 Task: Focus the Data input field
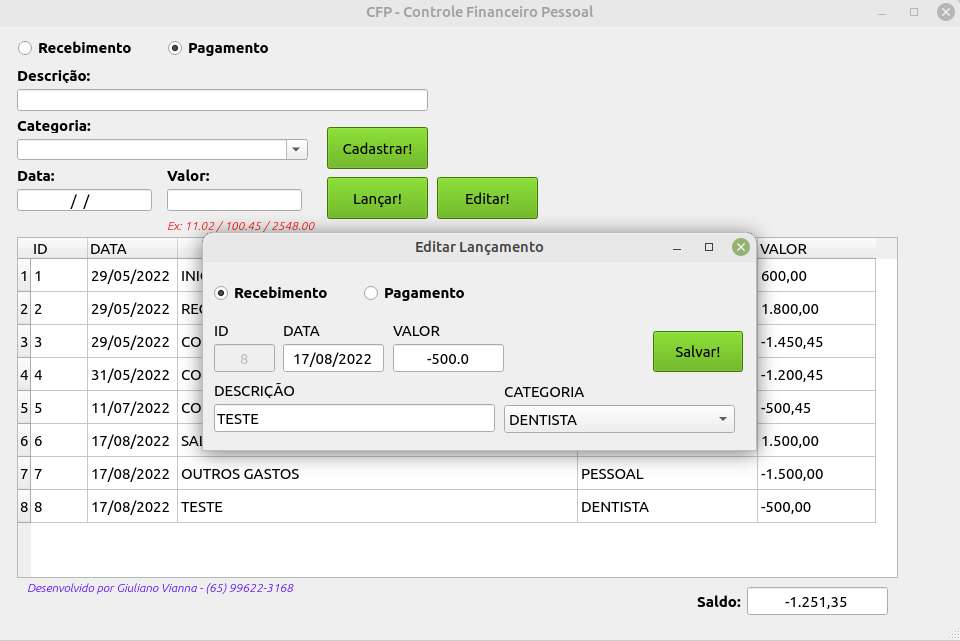click(84, 199)
